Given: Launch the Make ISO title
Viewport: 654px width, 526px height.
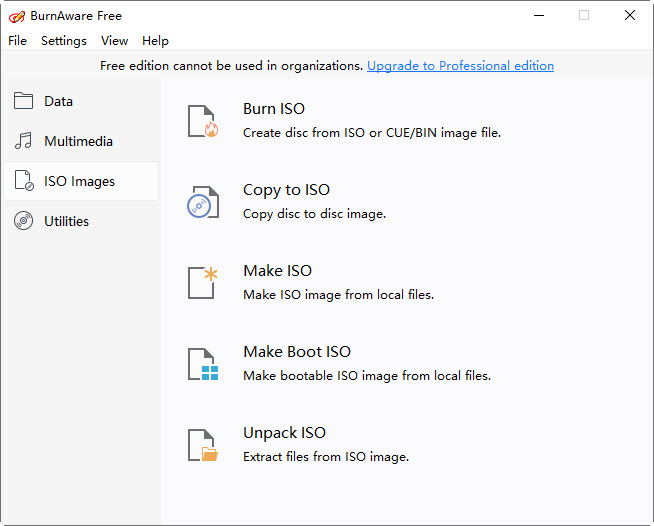Looking at the screenshot, I should pyautogui.click(x=277, y=271).
